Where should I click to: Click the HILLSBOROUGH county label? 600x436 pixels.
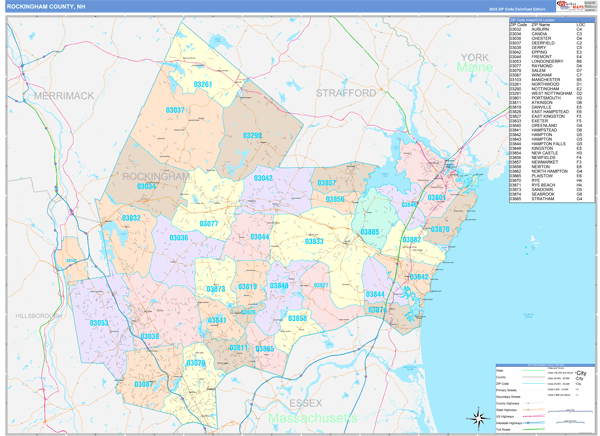[x=39, y=316]
